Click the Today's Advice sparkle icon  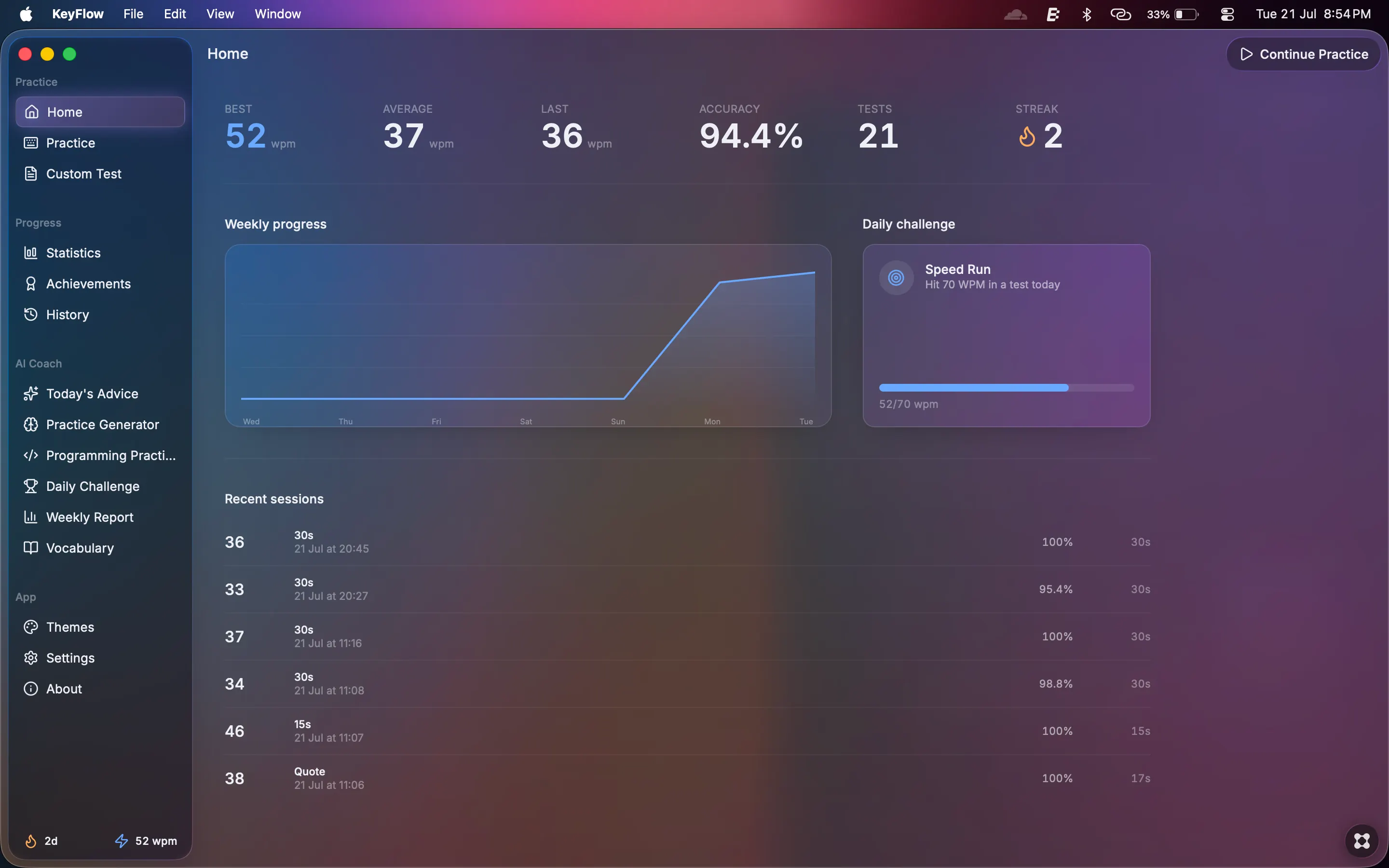coord(31,393)
